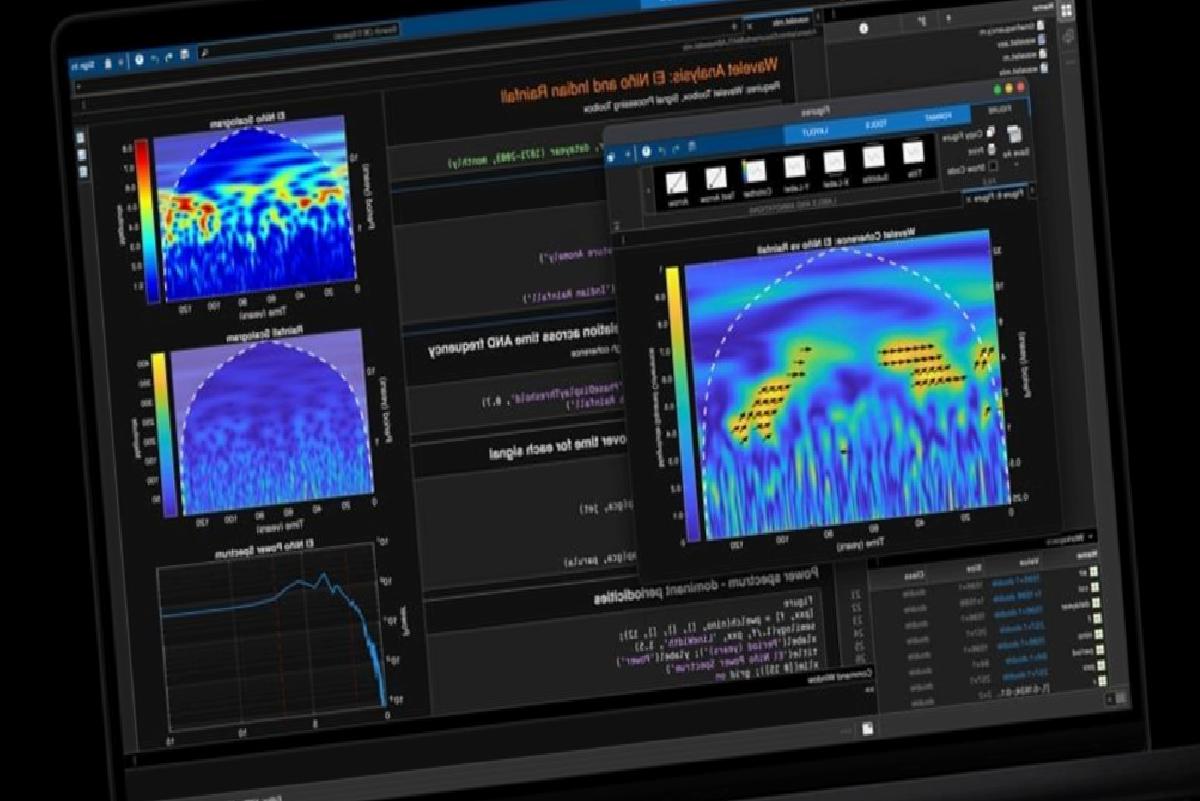
Task: Add an X-Label using the gallery icon
Action: [x=834, y=163]
